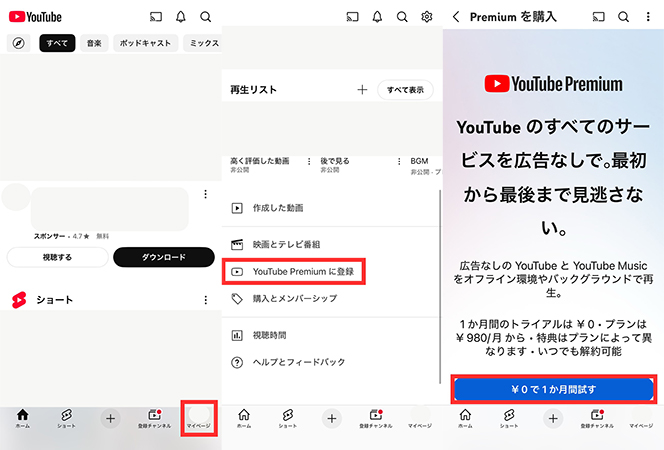Select YouTube Premium に登録

293,271
